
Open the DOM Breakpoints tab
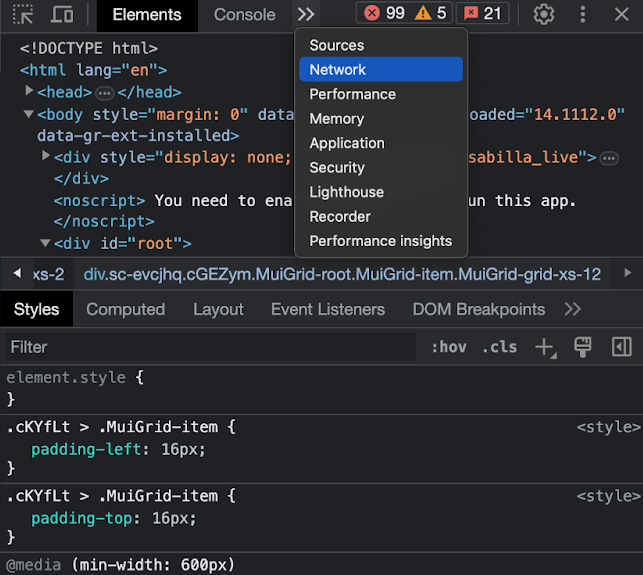coord(479,309)
